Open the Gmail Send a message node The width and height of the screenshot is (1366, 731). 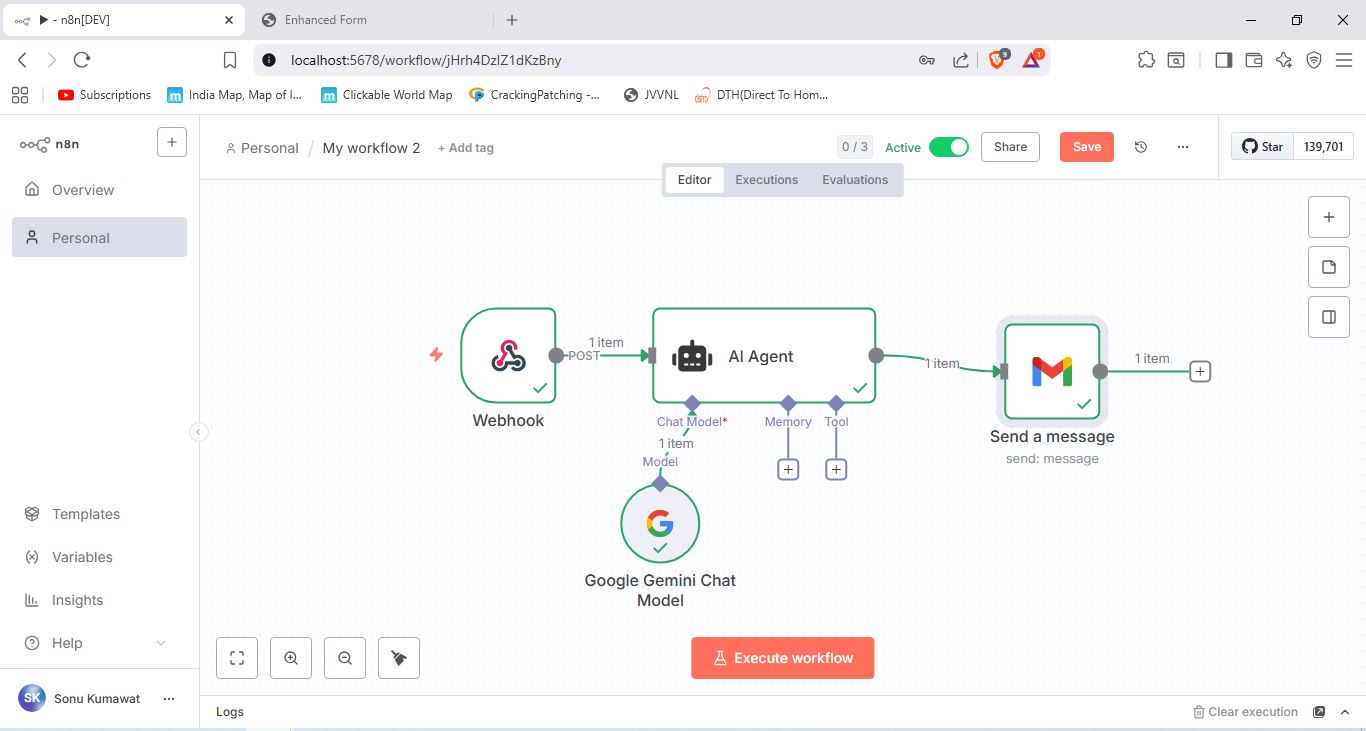click(1052, 371)
